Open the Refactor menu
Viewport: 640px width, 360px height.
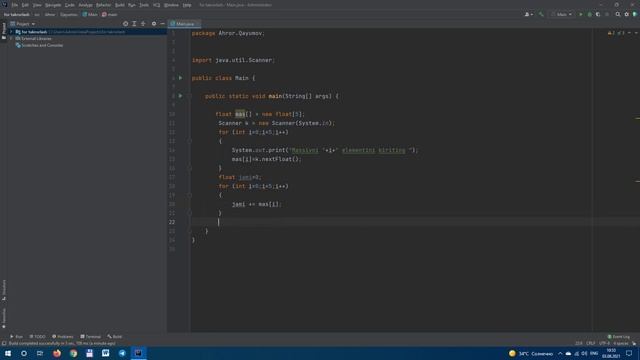[104, 5]
